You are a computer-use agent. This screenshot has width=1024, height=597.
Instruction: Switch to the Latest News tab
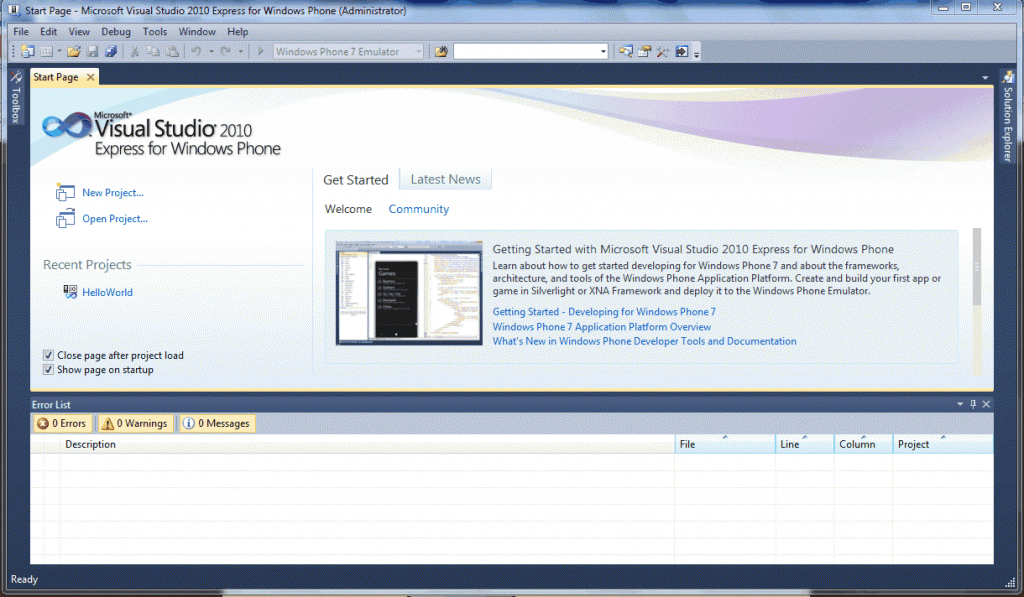click(x=444, y=179)
